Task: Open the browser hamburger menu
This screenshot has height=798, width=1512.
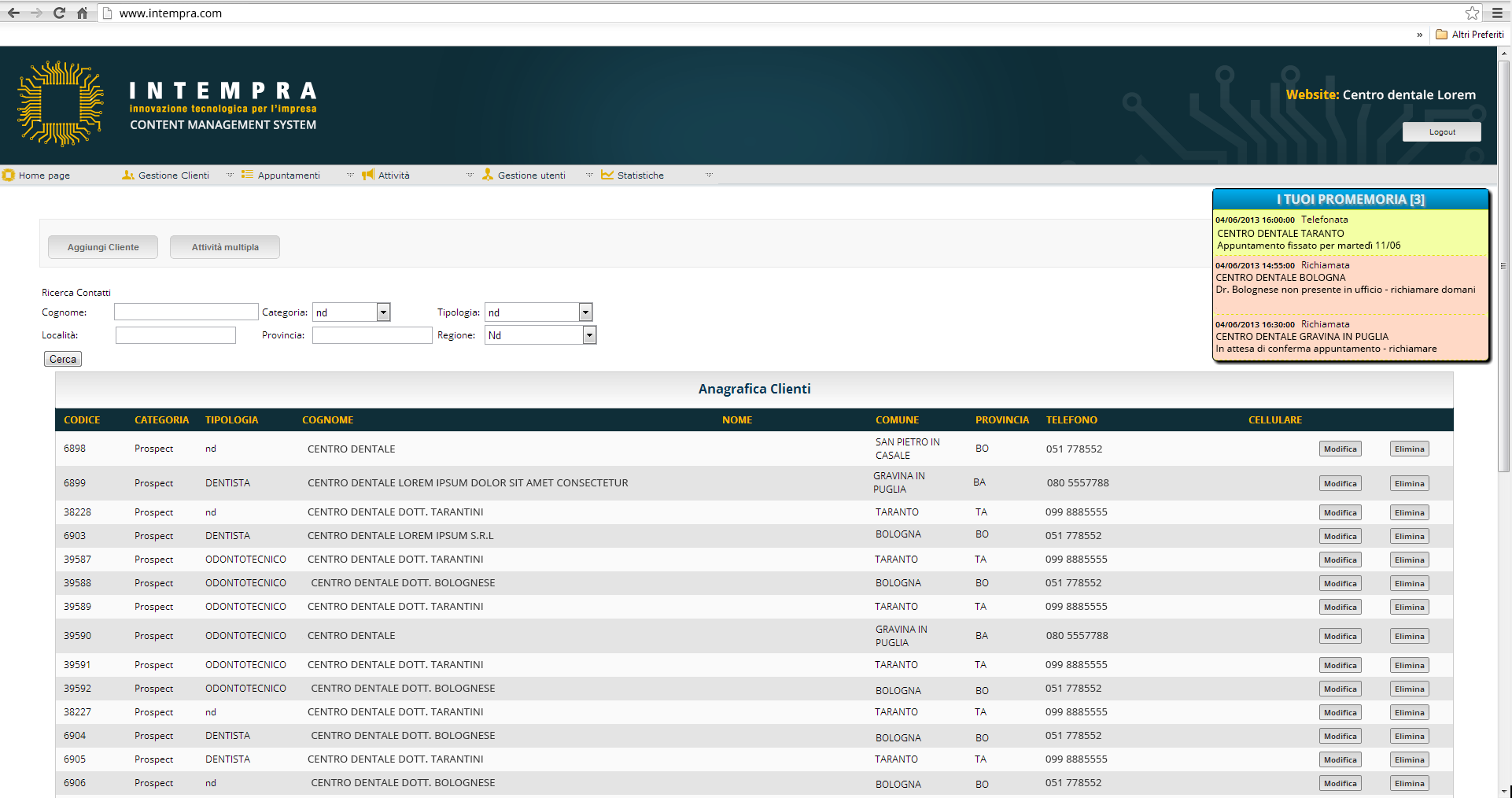Action: click(1498, 13)
